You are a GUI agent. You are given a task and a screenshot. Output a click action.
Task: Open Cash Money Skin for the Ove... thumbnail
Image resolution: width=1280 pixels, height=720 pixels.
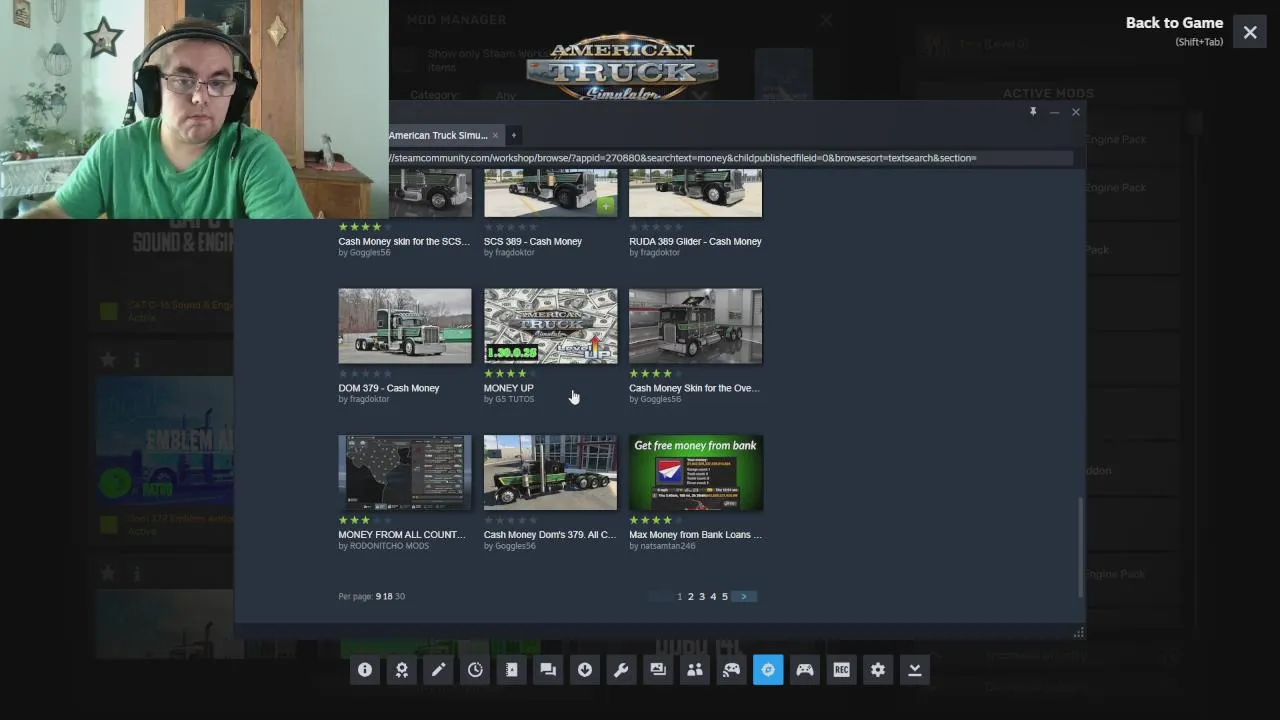695,326
